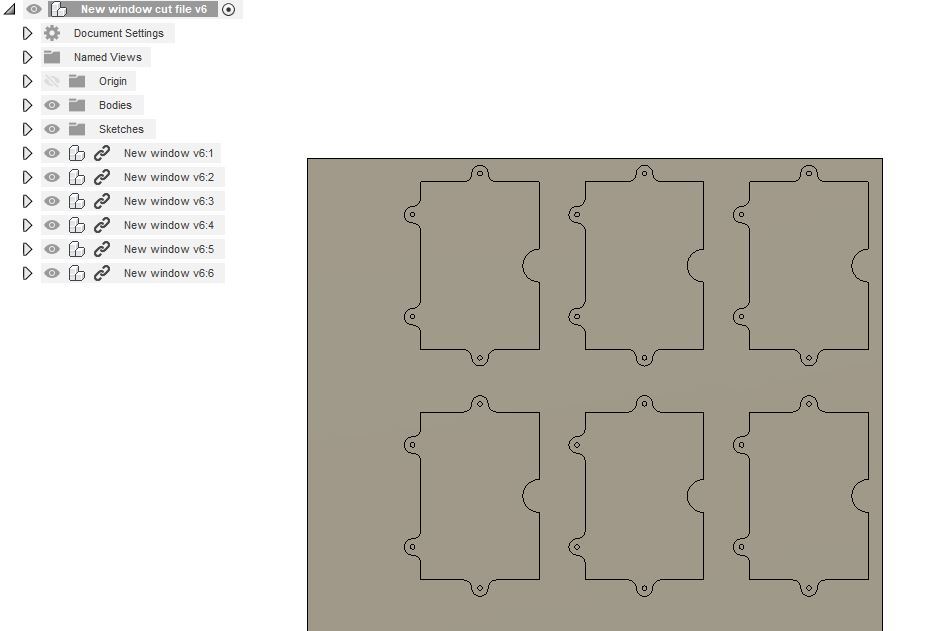Click link chain icon of New window v6:5
The width and height of the screenshot is (937, 631).
pos(102,249)
